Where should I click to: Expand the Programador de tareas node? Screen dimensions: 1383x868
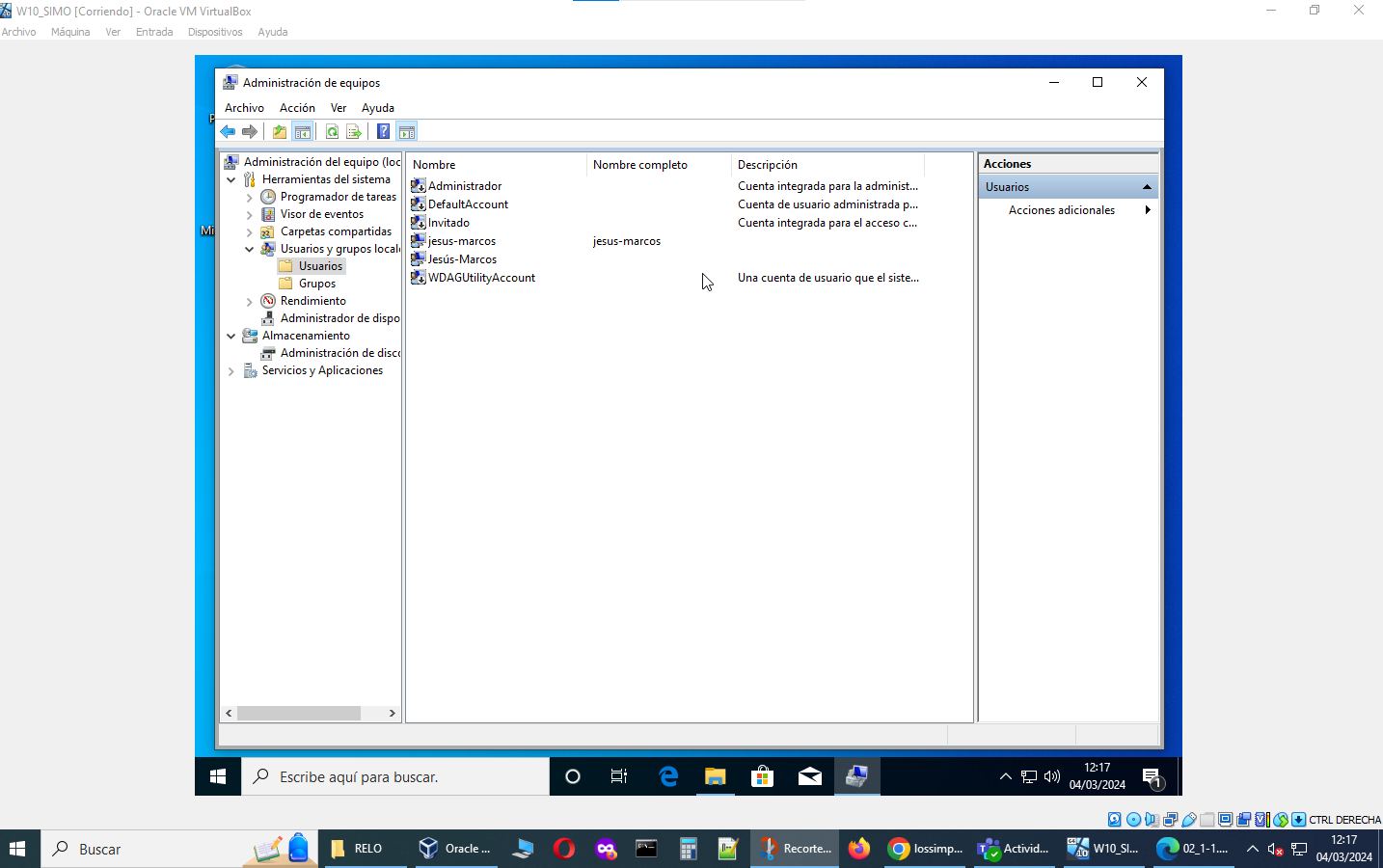pos(250,198)
